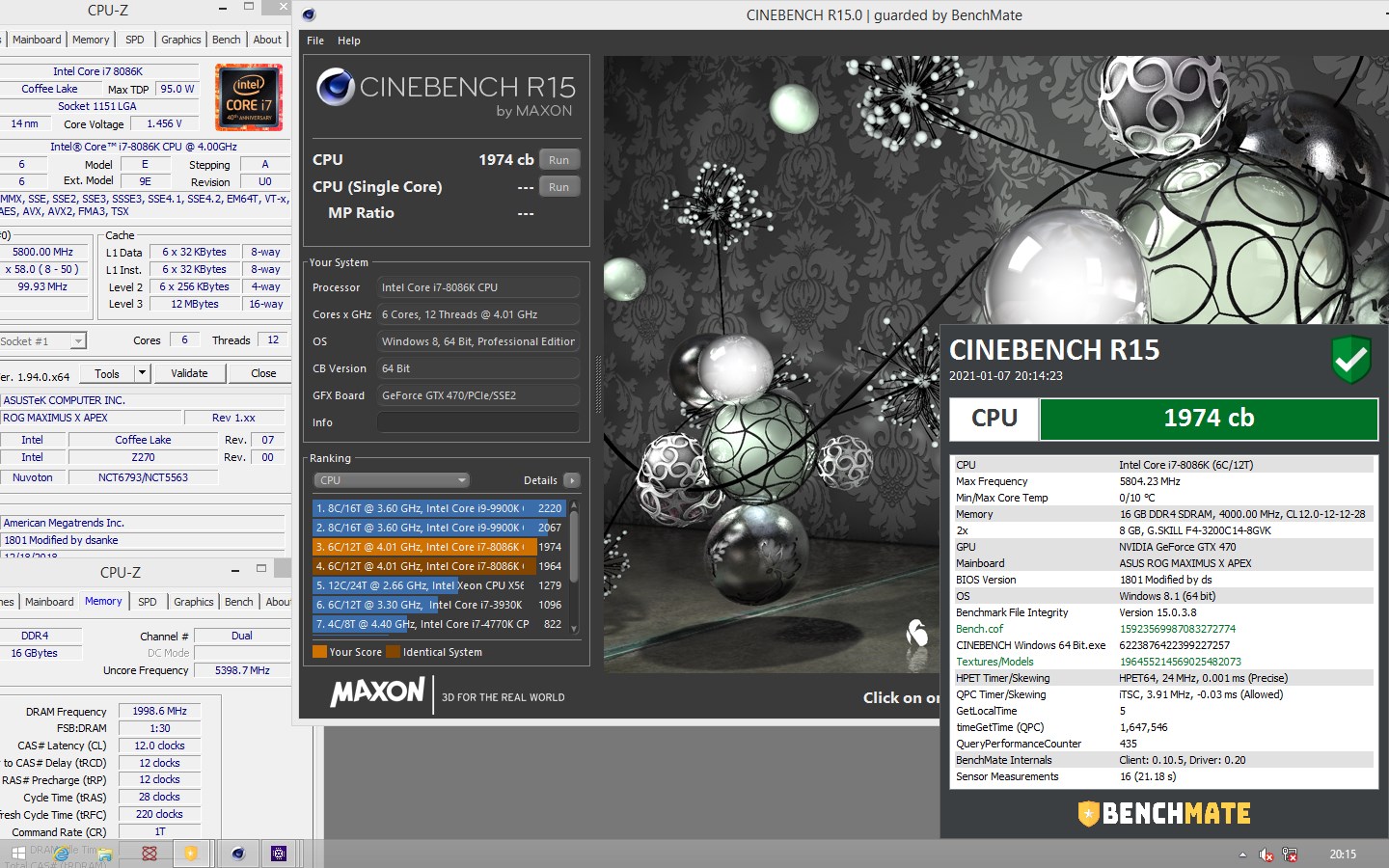This screenshot has width=1389, height=868.
Task: Click the ranking list scroll down arrow
Action: point(575,629)
